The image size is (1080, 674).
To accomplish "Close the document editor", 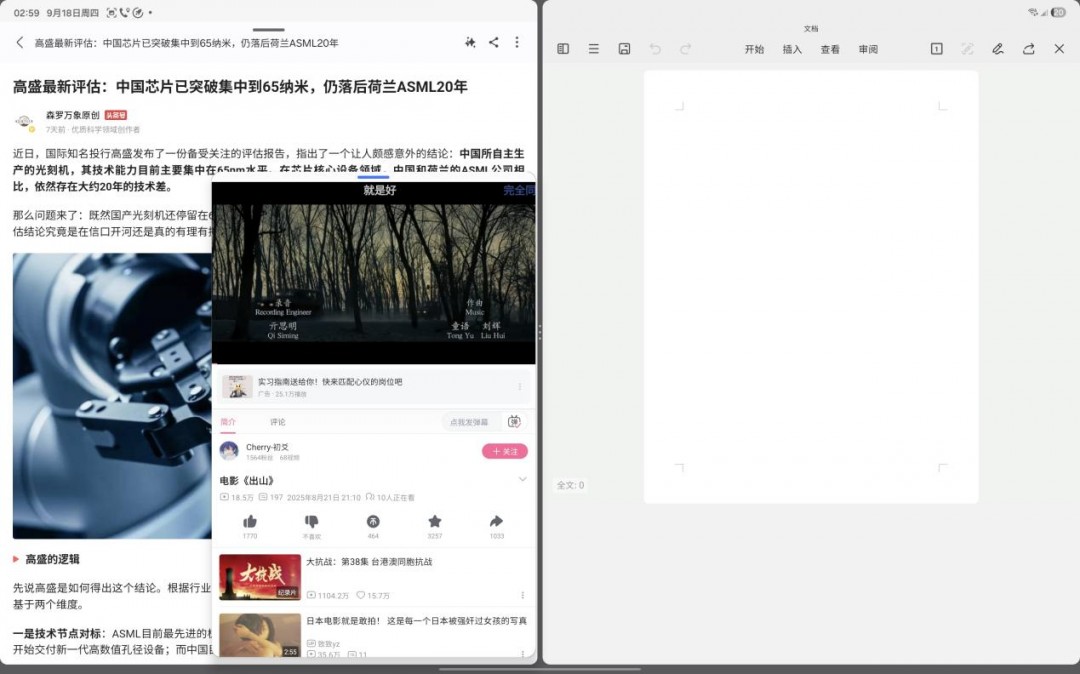I will point(1059,49).
